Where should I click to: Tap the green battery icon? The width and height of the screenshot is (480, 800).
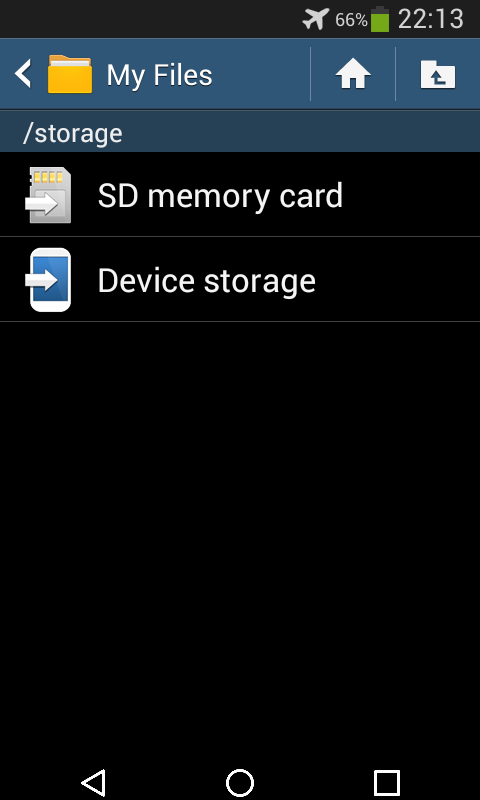(x=380, y=19)
